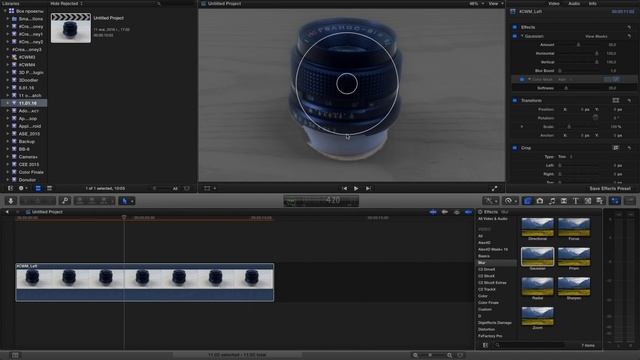Switch to the Info inspector tab

pyautogui.click(x=593, y=4)
